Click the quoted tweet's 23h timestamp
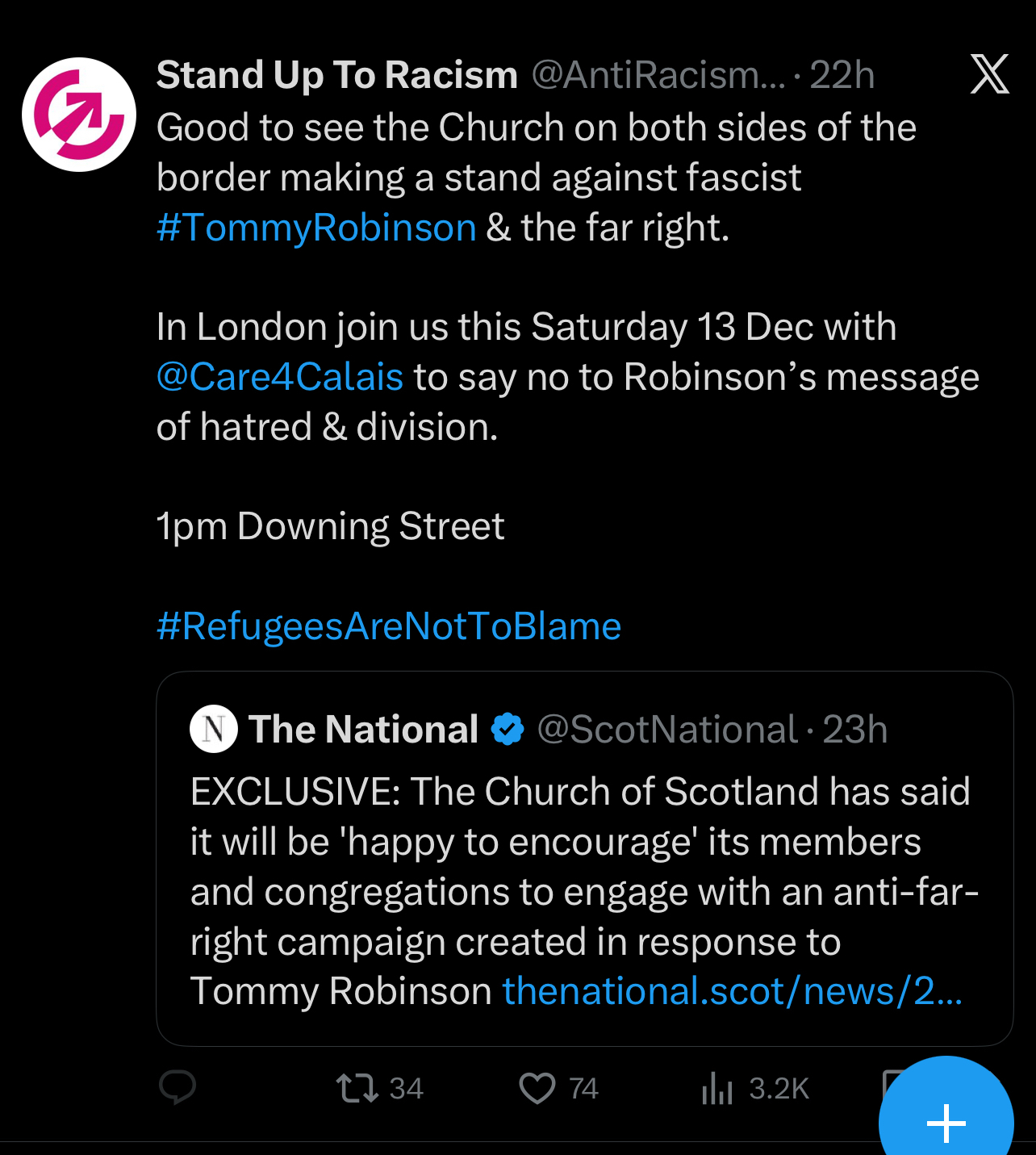Viewport: 1036px width, 1155px height. tap(855, 730)
